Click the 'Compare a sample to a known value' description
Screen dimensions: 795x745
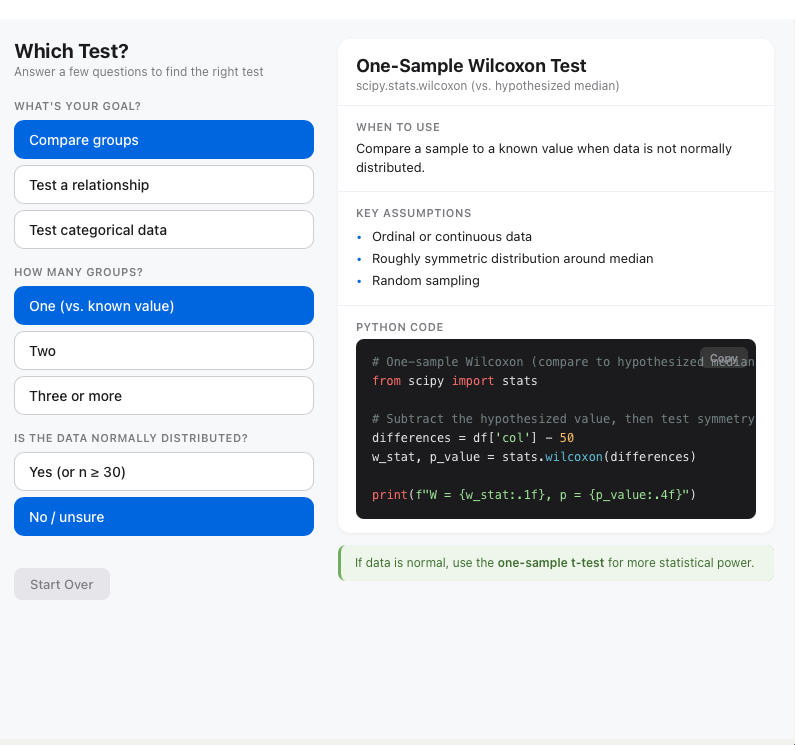pyautogui.click(x=544, y=158)
